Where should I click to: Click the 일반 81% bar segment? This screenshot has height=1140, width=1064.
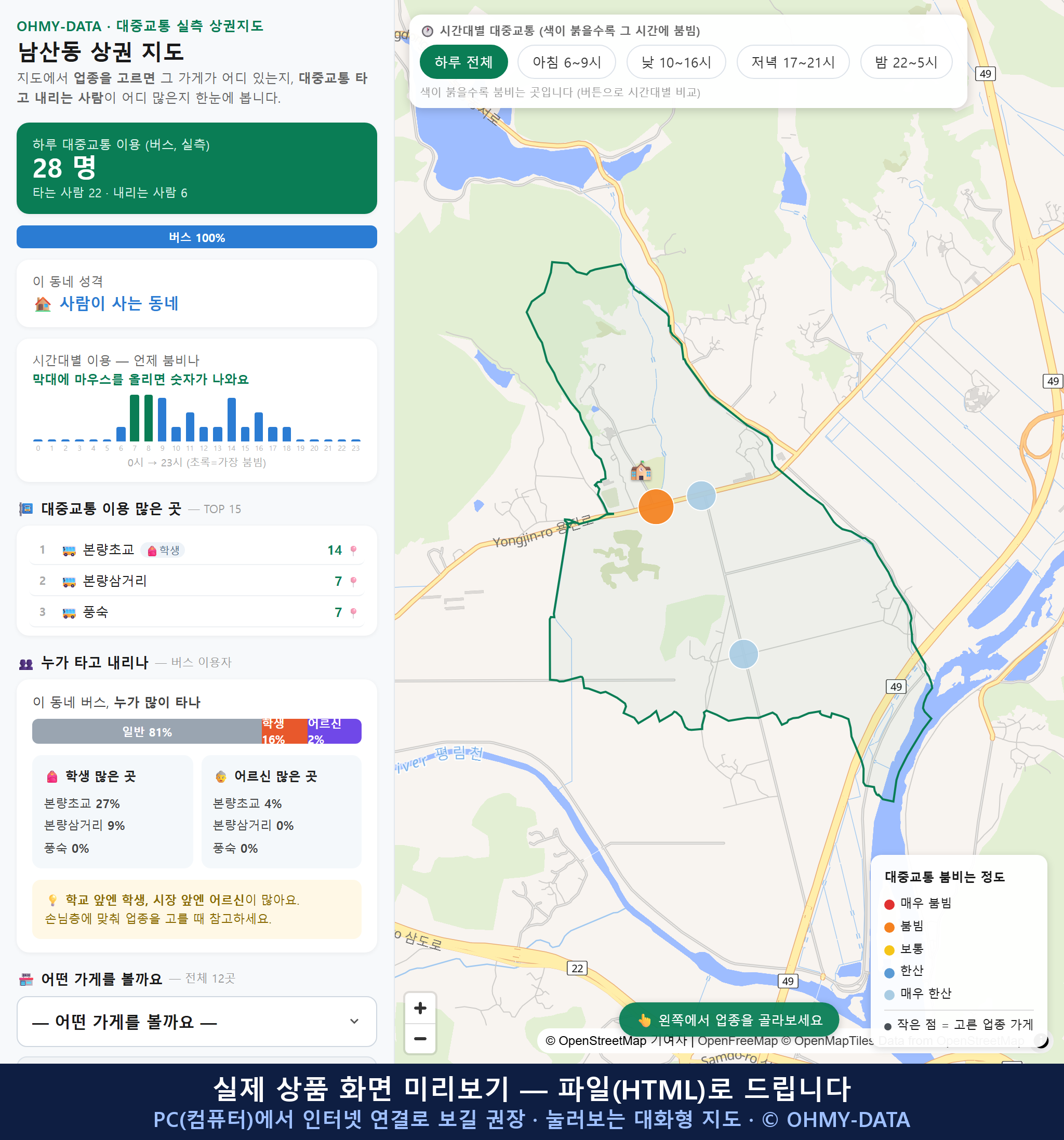(x=147, y=732)
